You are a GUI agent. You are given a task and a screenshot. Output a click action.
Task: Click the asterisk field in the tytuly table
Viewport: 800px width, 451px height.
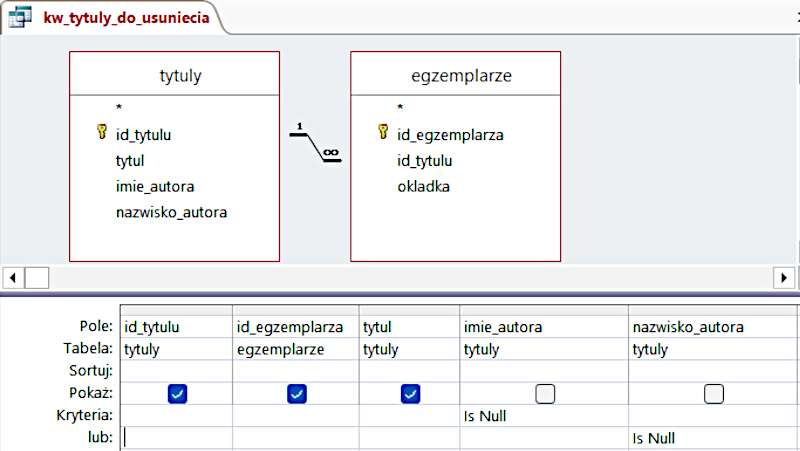pyautogui.click(x=119, y=107)
